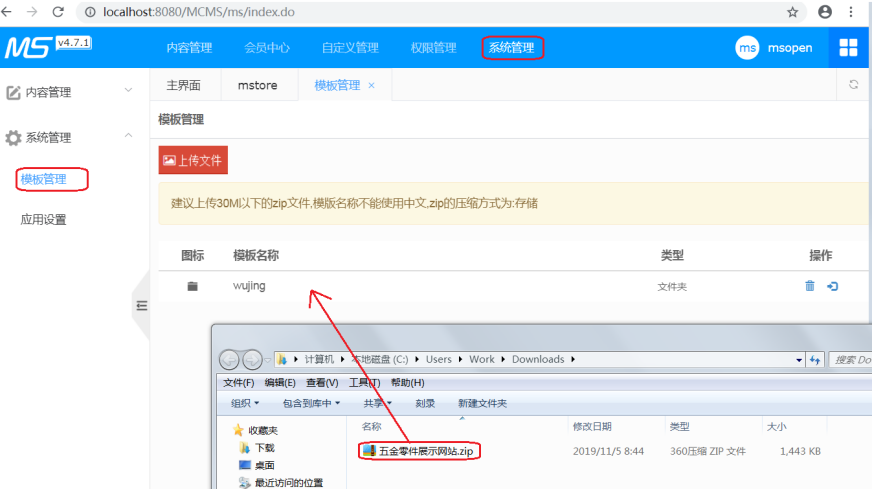
Task: Open Explorer's recent locations dropdown arrow
Action: (267, 360)
